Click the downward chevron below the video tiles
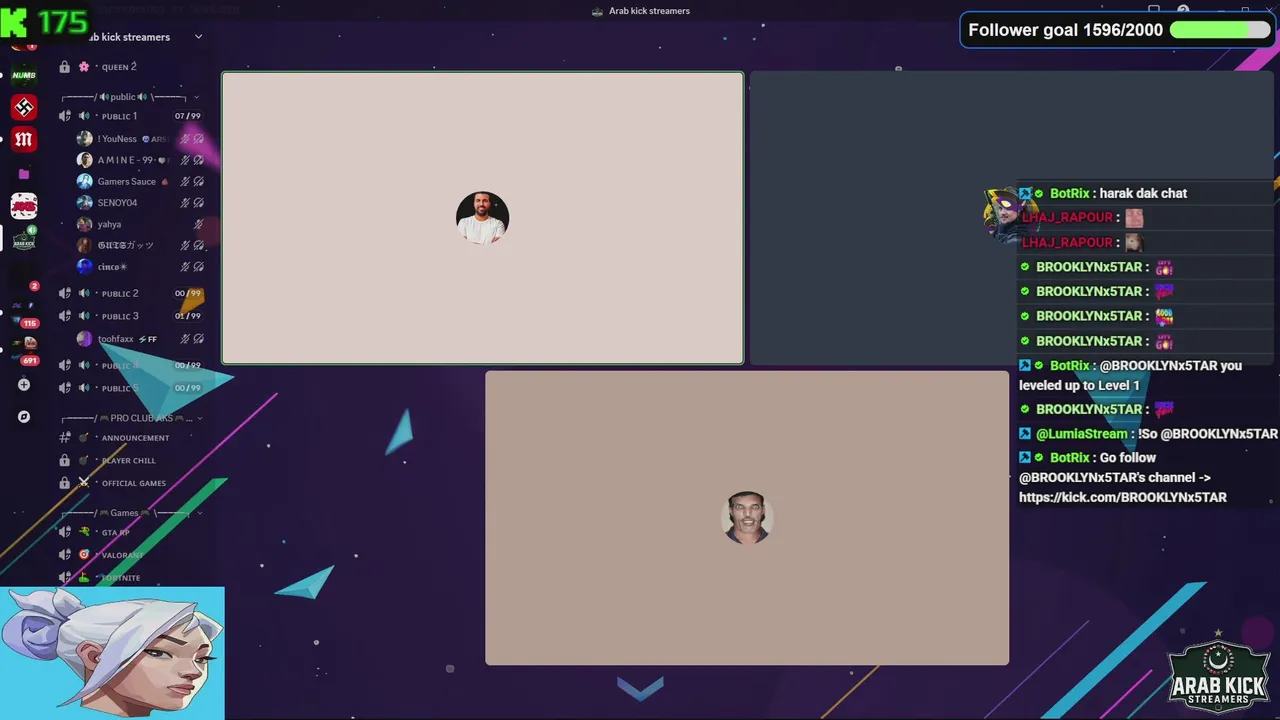This screenshot has width=1280, height=720. point(640,687)
